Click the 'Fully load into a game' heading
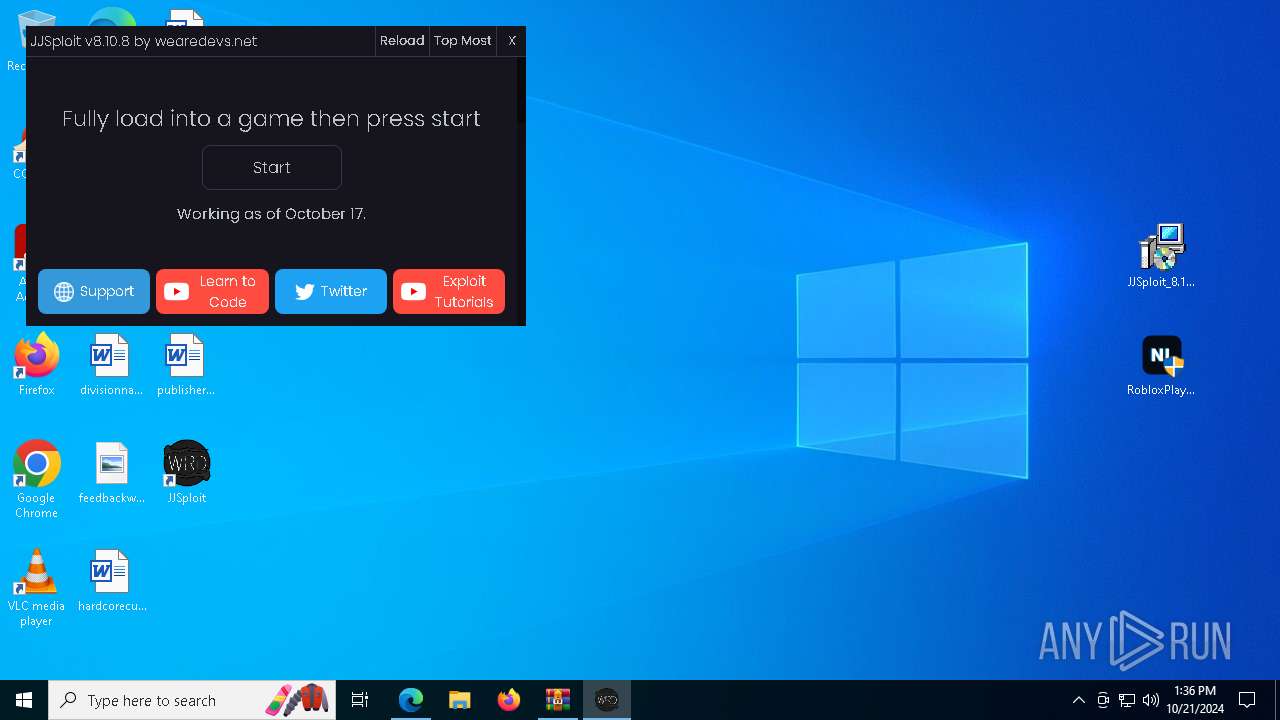Image resolution: width=1280 pixels, height=720 pixels. (x=271, y=118)
